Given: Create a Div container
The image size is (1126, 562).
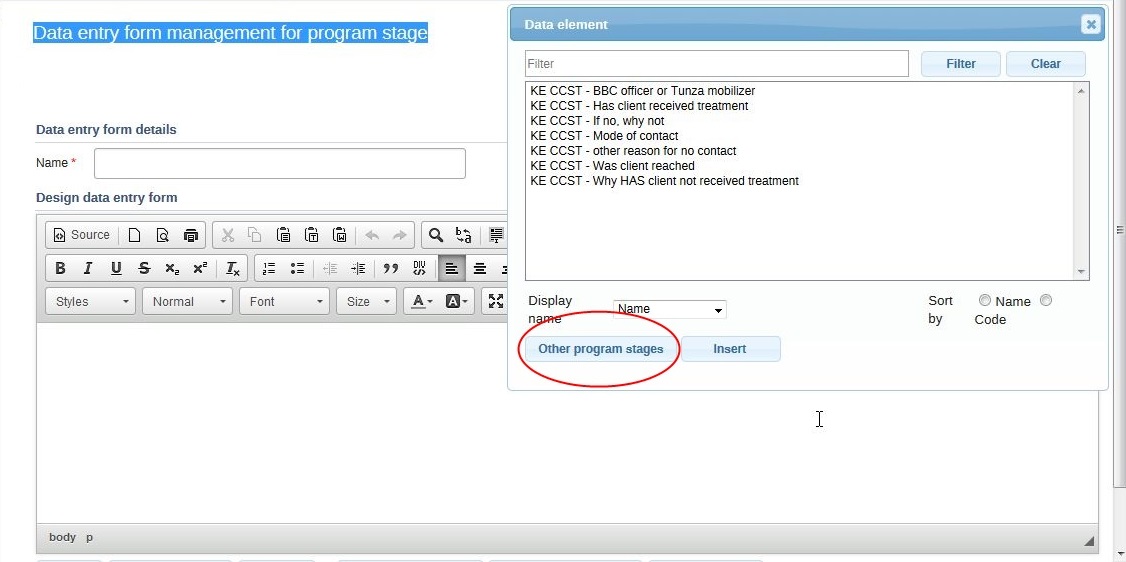Looking at the screenshot, I should (x=419, y=268).
